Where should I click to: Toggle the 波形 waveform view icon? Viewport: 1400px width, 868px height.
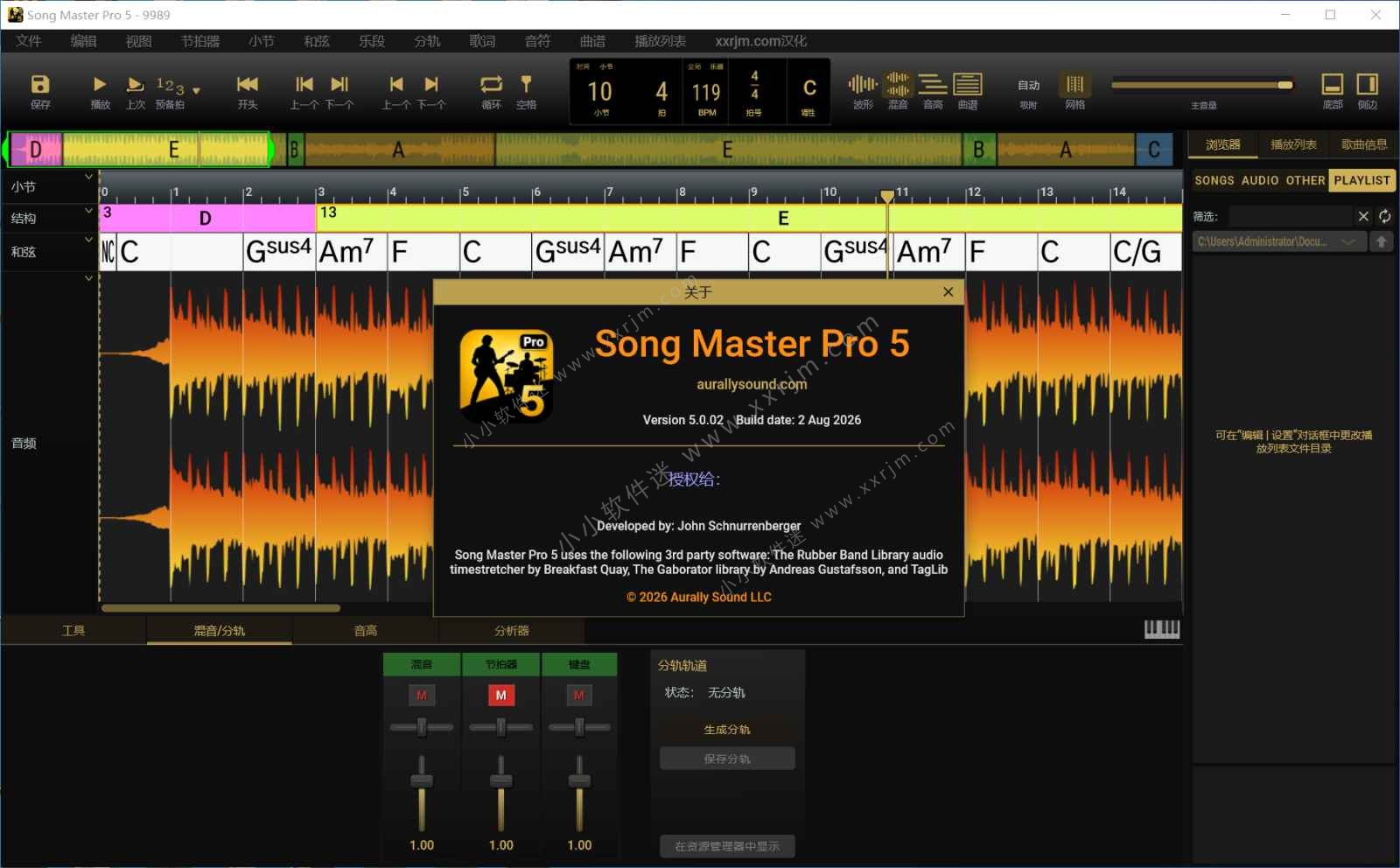coord(863,84)
